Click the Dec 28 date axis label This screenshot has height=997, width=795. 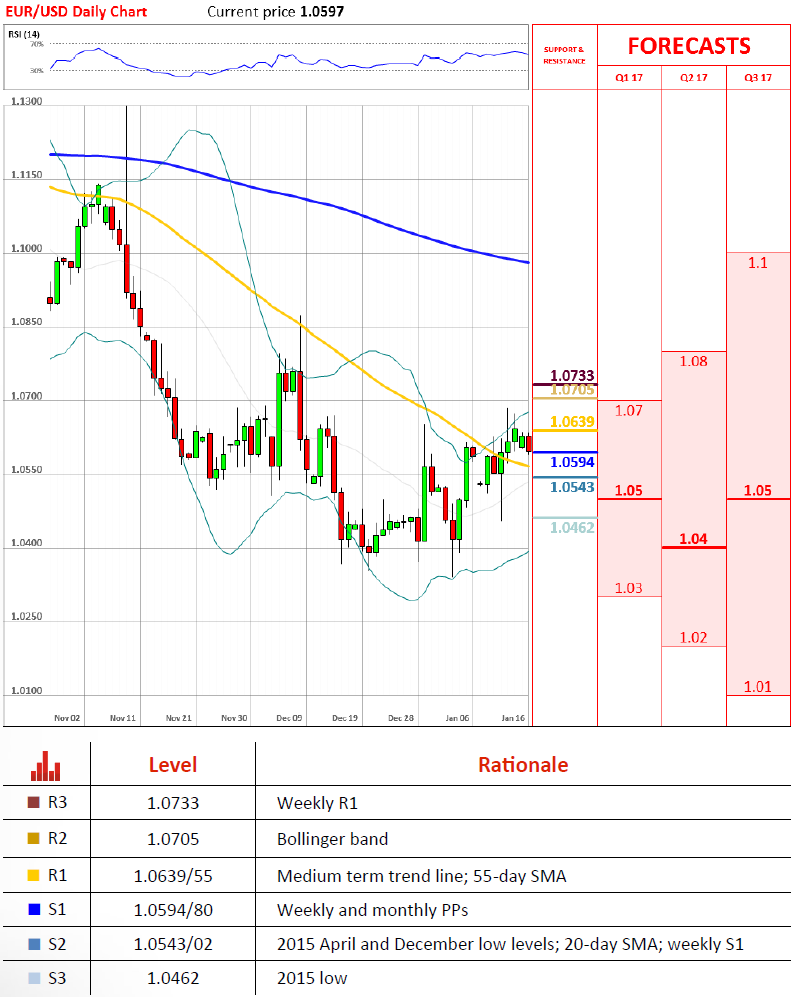(x=401, y=718)
